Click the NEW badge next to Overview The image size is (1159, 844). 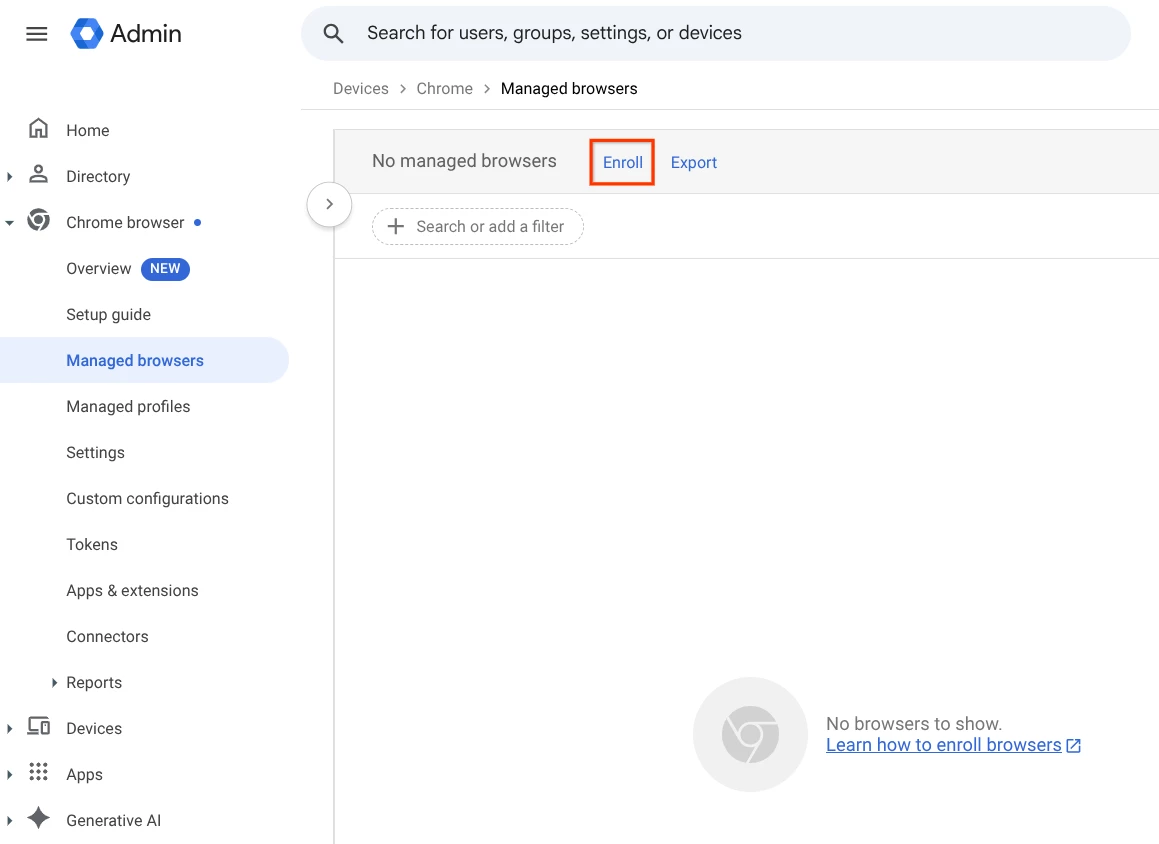pyautogui.click(x=165, y=268)
